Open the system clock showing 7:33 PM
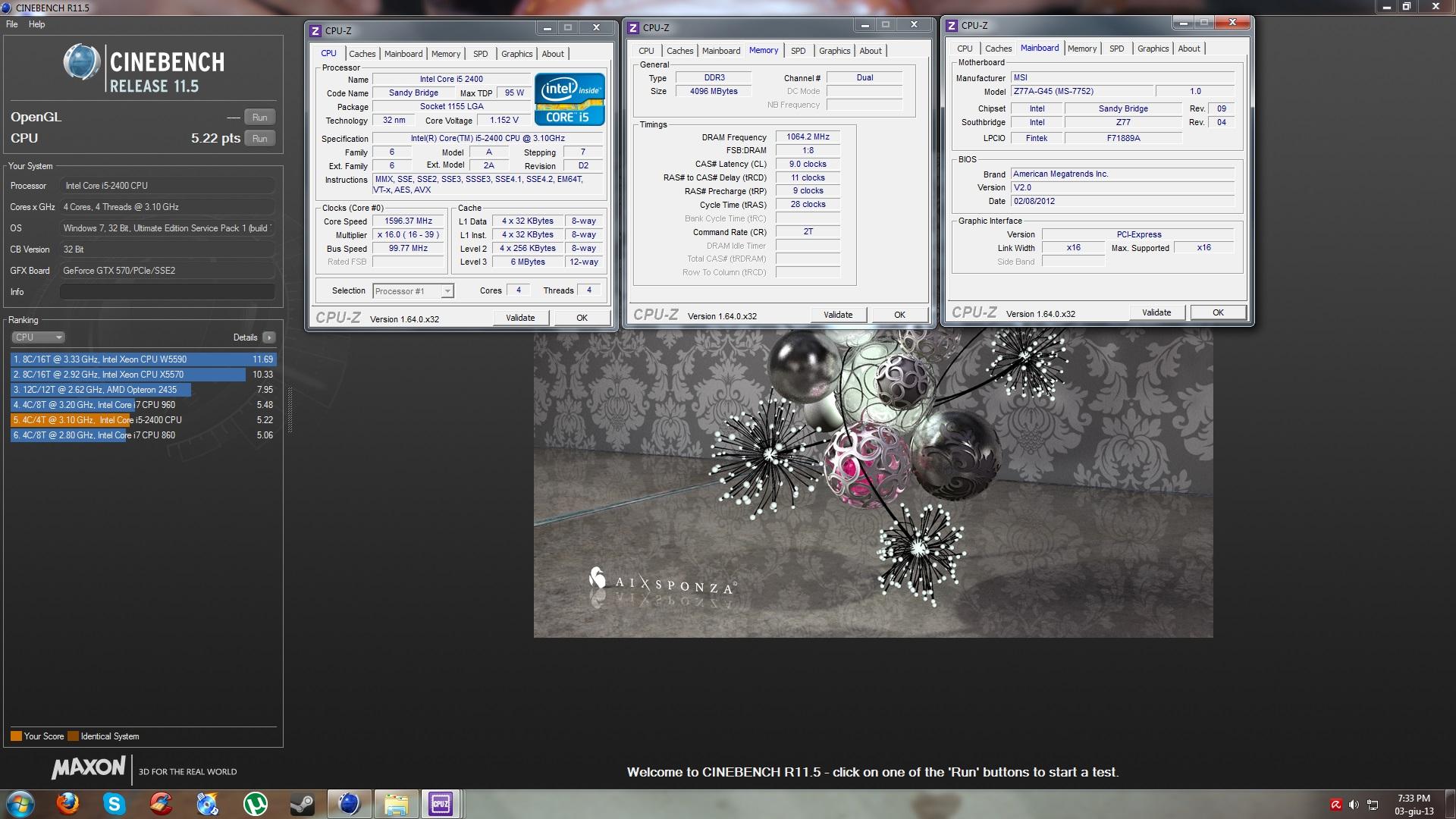 1414,805
